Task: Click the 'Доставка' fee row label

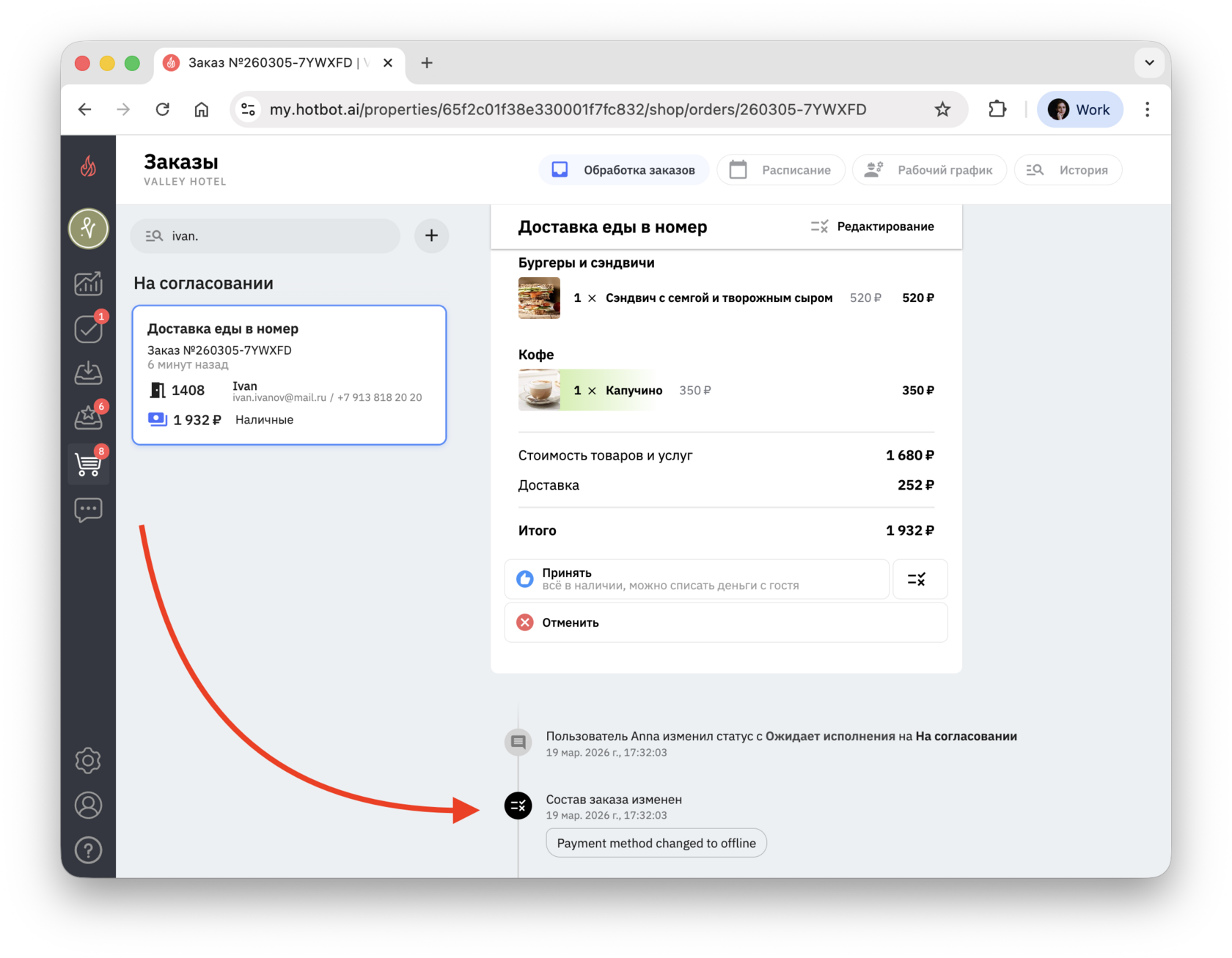Action: 549,485
